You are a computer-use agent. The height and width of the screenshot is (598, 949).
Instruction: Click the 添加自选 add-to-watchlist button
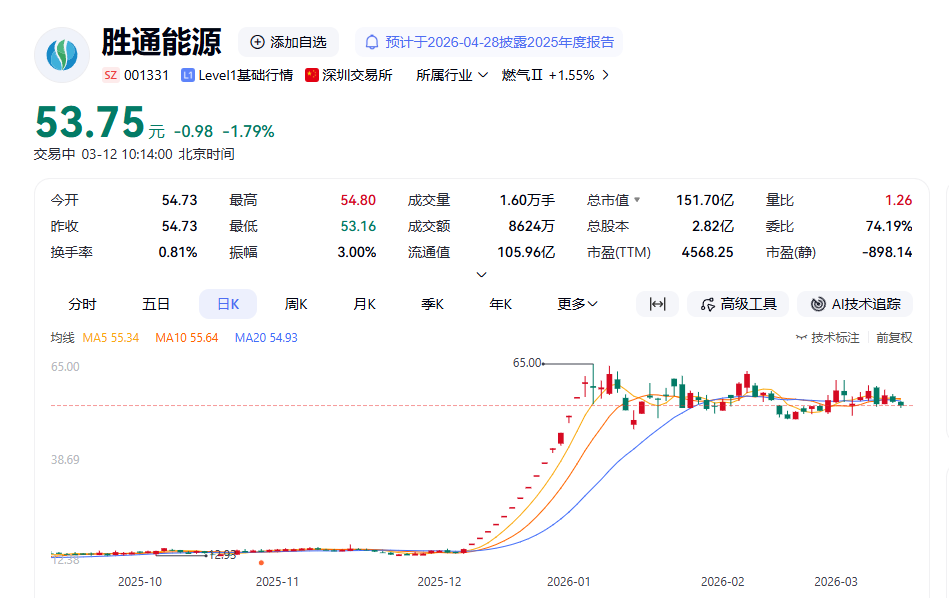288,42
